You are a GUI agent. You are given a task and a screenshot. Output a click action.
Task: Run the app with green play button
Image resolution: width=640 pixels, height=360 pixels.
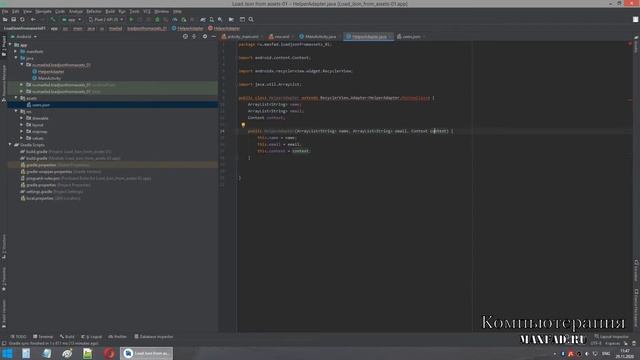pos(131,20)
